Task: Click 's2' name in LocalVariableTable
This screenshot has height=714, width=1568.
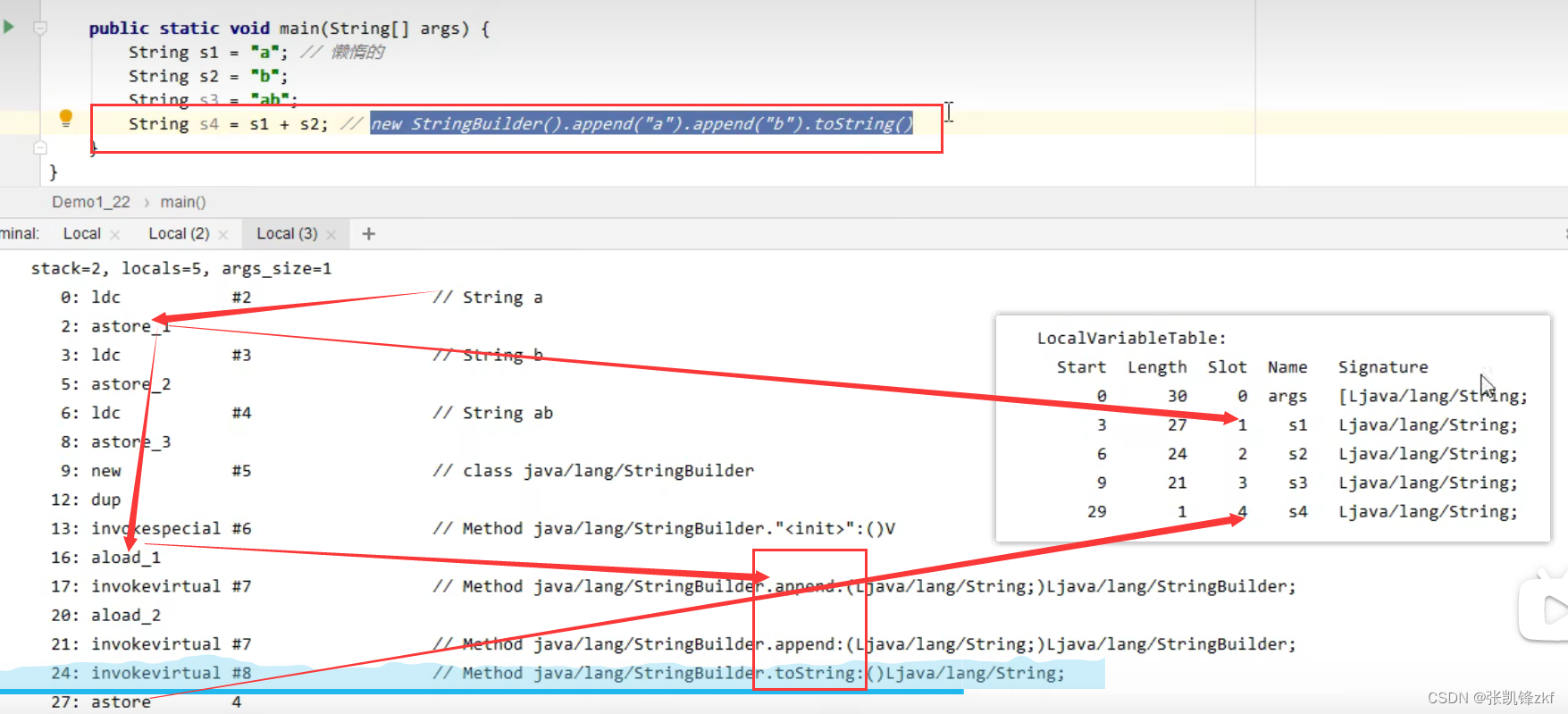Action: (1297, 454)
